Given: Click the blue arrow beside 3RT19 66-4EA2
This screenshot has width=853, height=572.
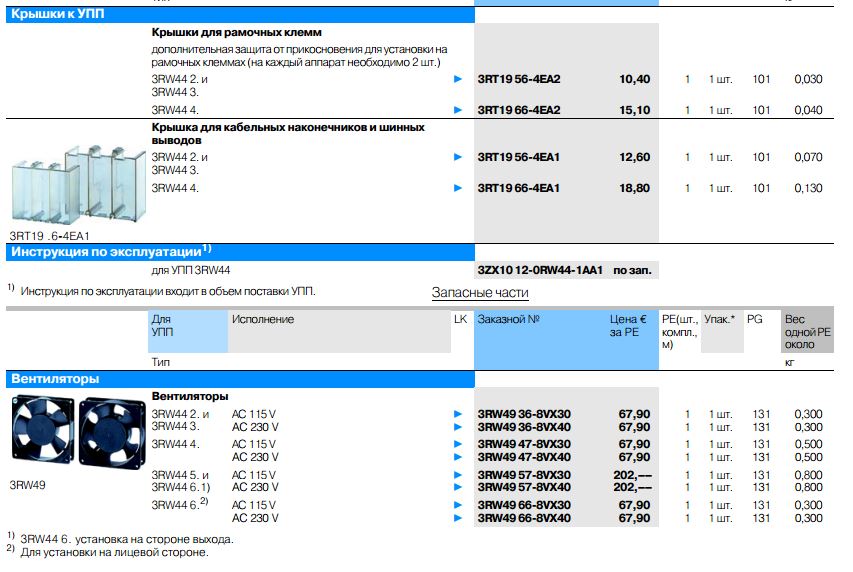Looking at the screenshot, I should tap(458, 110).
